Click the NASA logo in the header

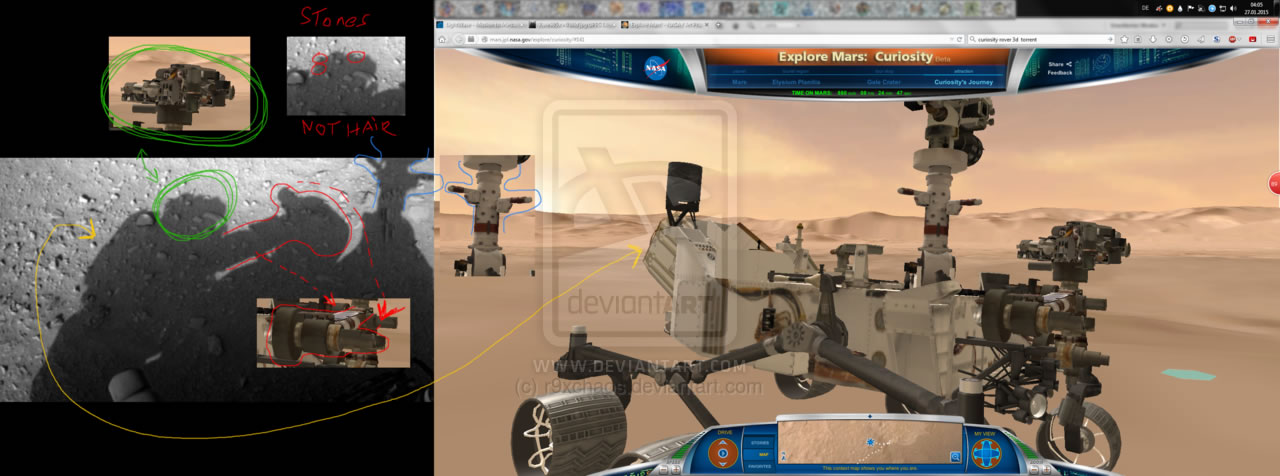click(x=656, y=68)
